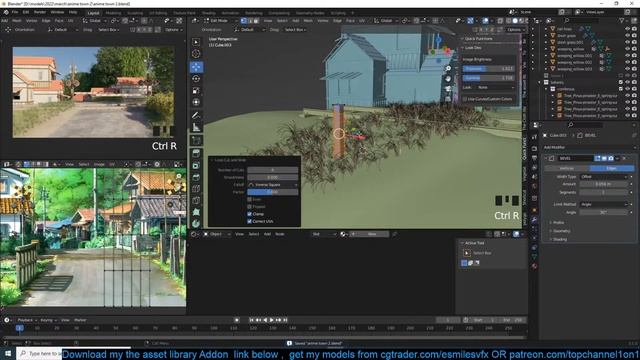Viewport: 640px width, 360px height.
Task: Adjust the Exposure slider in Image Brightness
Action: [488, 69]
